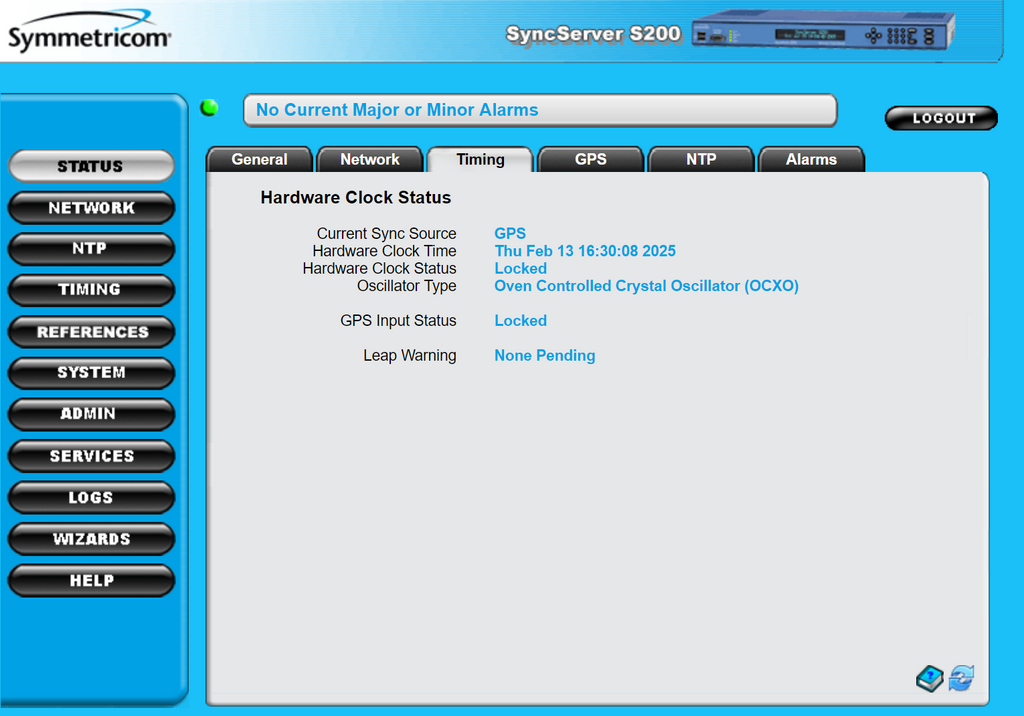Go to the NTP sidebar section
The image size is (1024, 716).
coord(91,249)
